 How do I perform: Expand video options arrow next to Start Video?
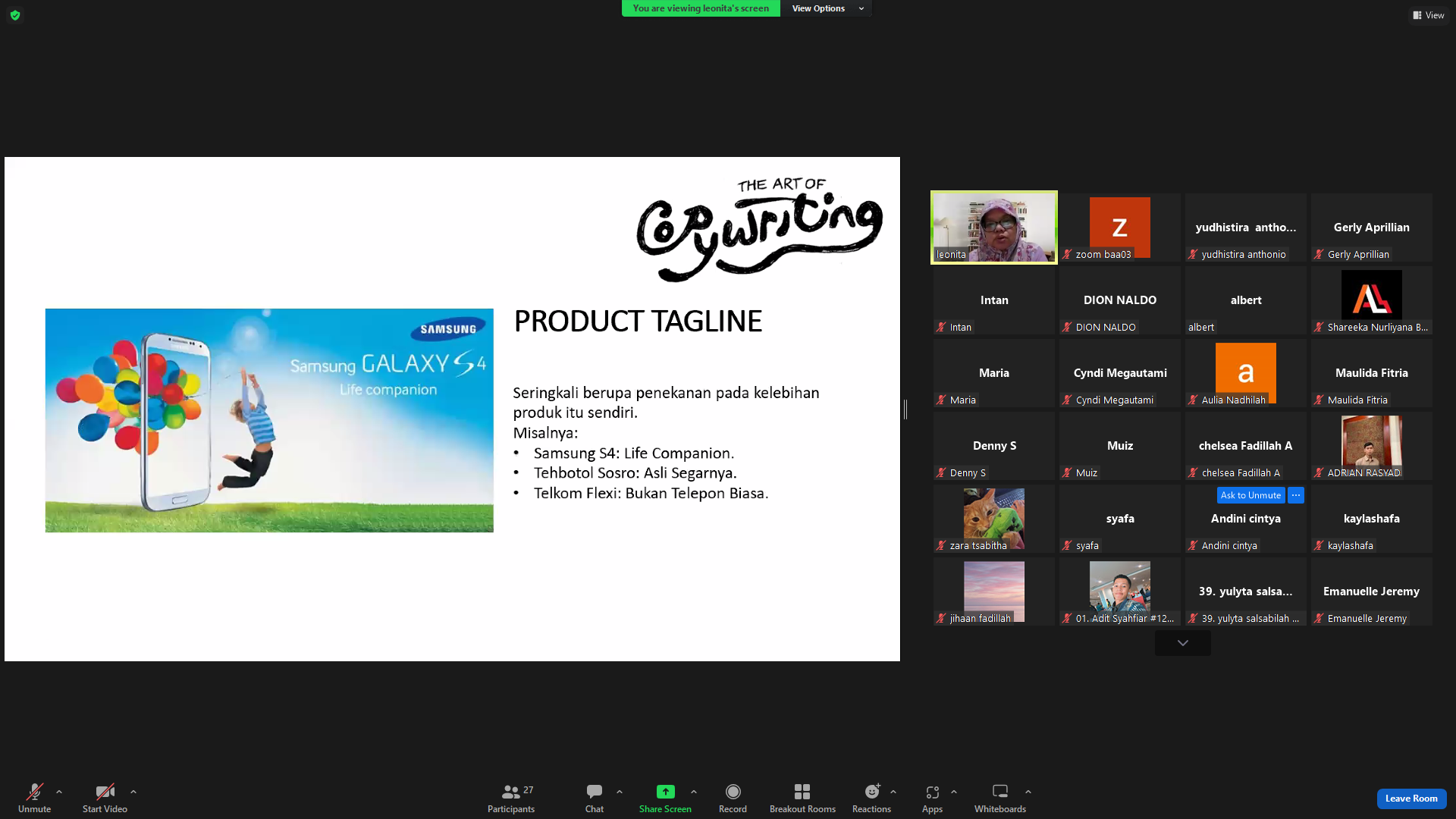(x=133, y=792)
